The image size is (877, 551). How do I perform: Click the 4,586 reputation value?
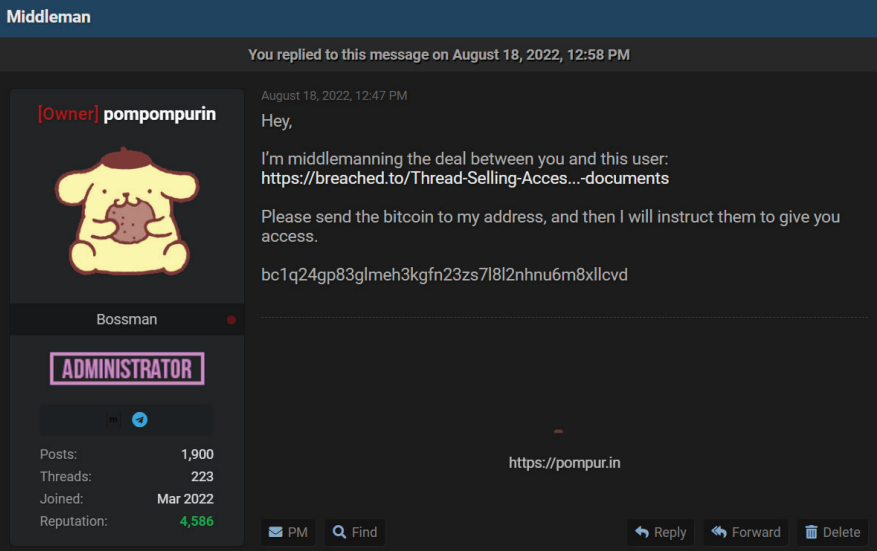click(196, 521)
